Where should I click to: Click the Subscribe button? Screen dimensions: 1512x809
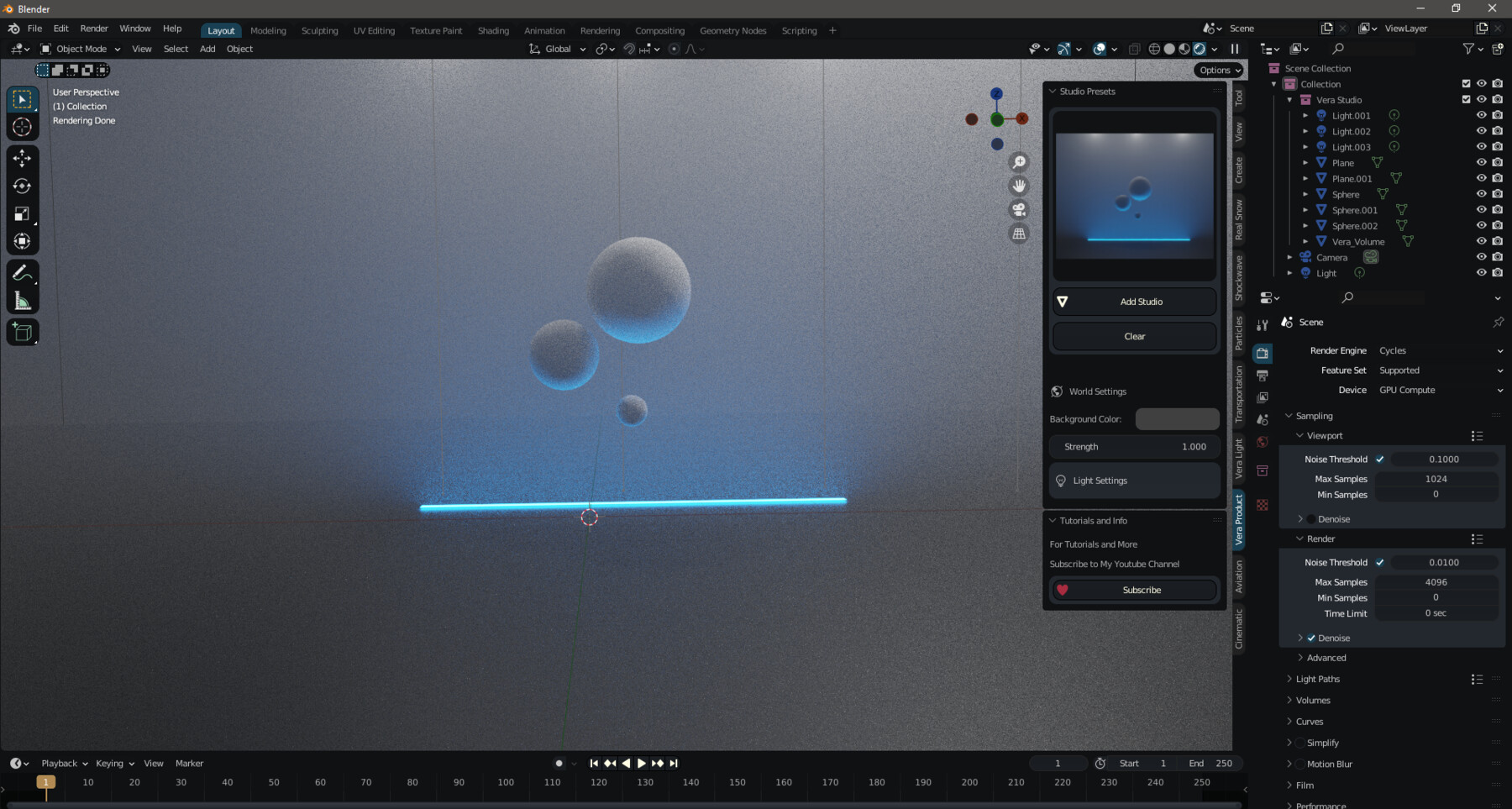click(x=1141, y=589)
